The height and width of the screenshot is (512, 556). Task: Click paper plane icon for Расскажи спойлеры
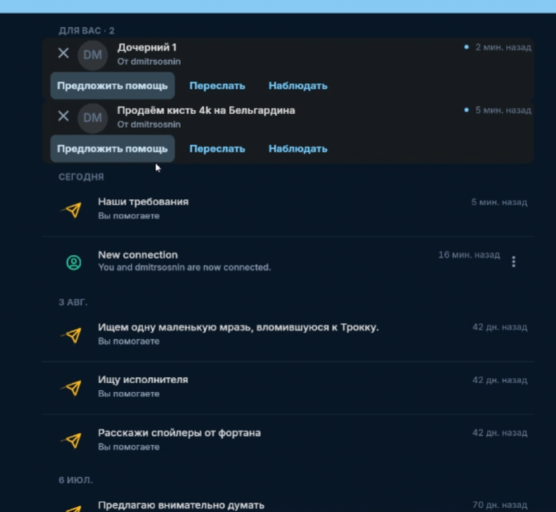[x=72, y=441]
